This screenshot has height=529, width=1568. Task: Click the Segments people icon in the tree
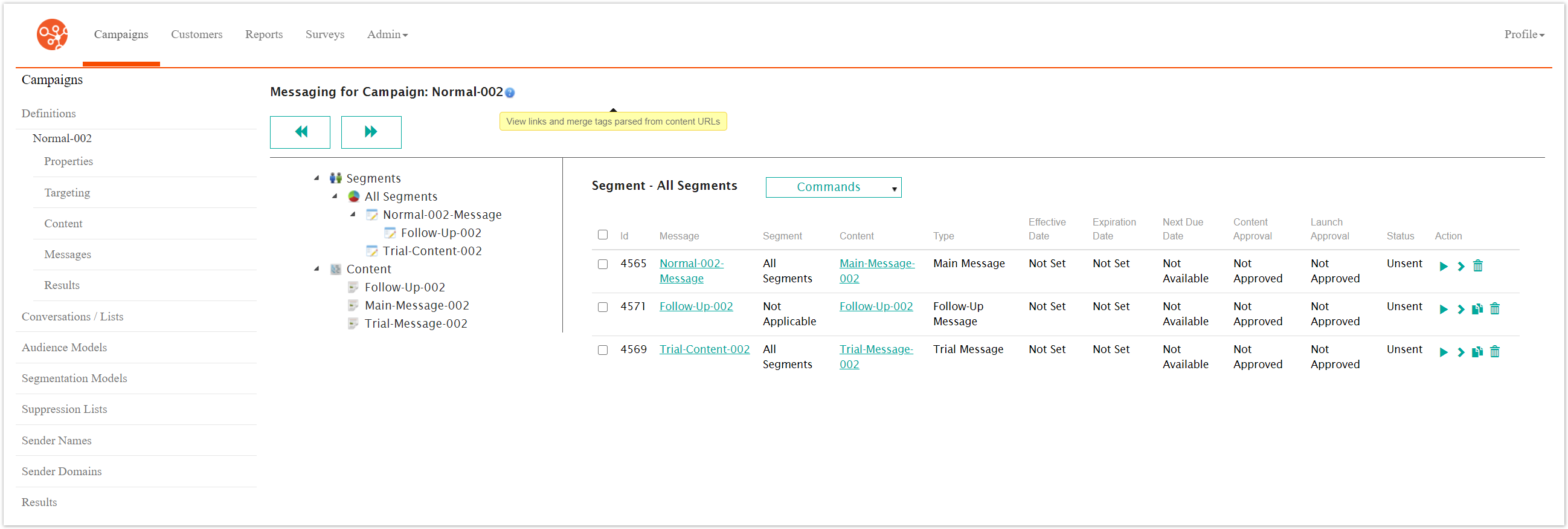point(335,178)
